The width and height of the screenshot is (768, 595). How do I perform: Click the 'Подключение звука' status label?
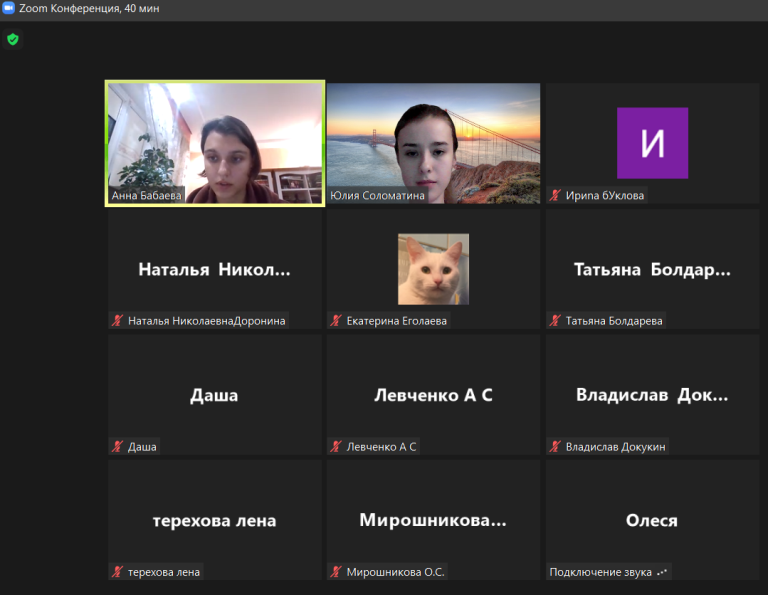tap(600, 573)
